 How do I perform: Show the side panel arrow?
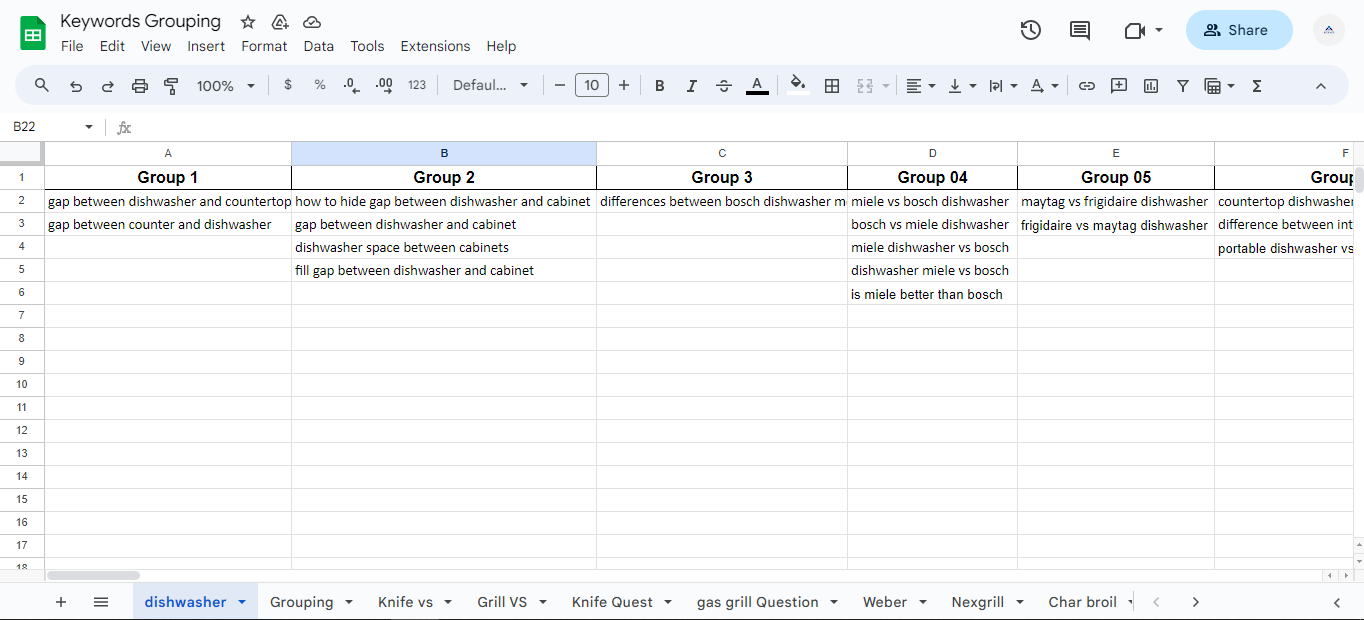[1337, 602]
